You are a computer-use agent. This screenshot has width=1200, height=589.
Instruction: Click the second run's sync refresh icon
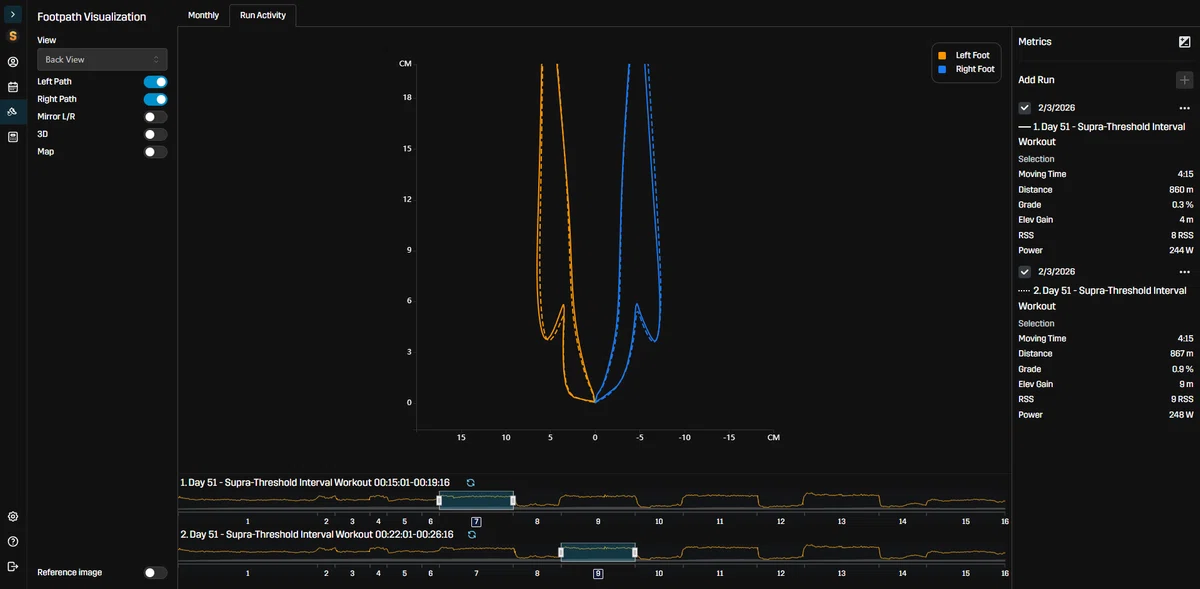(471, 535)
